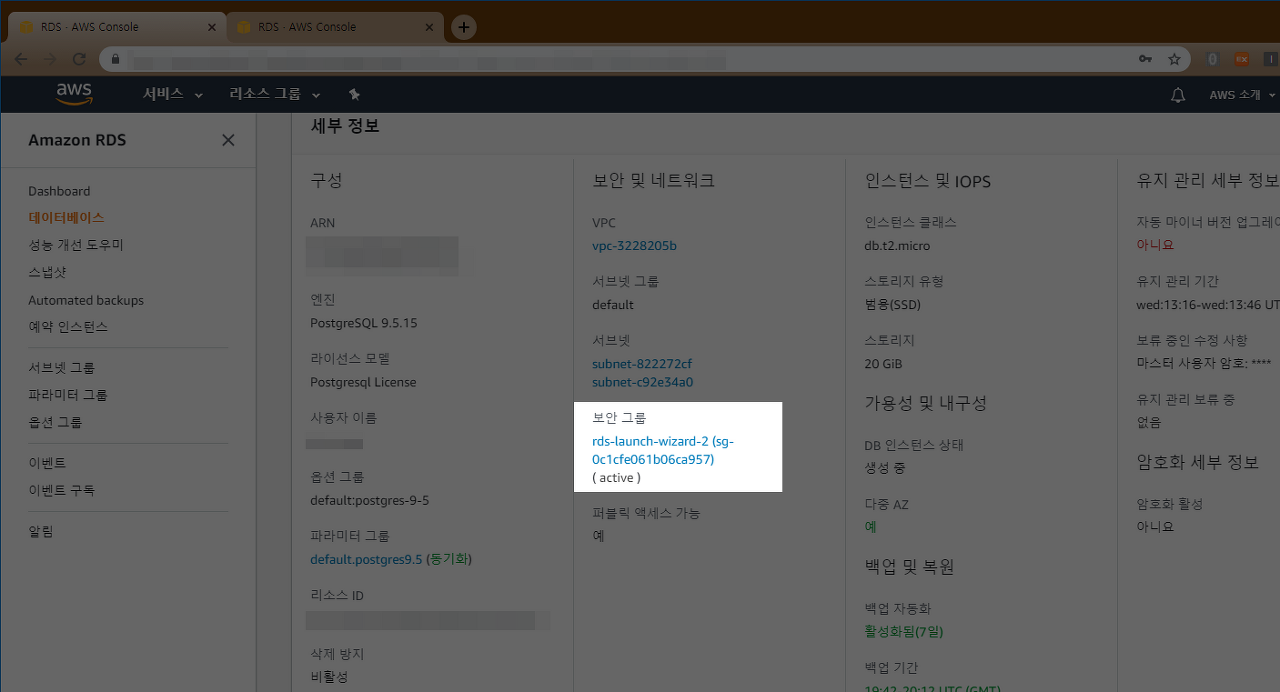Open 예약 인스턴스 in the sidebar
1280x692 pixels.
[x=68, y=327]
